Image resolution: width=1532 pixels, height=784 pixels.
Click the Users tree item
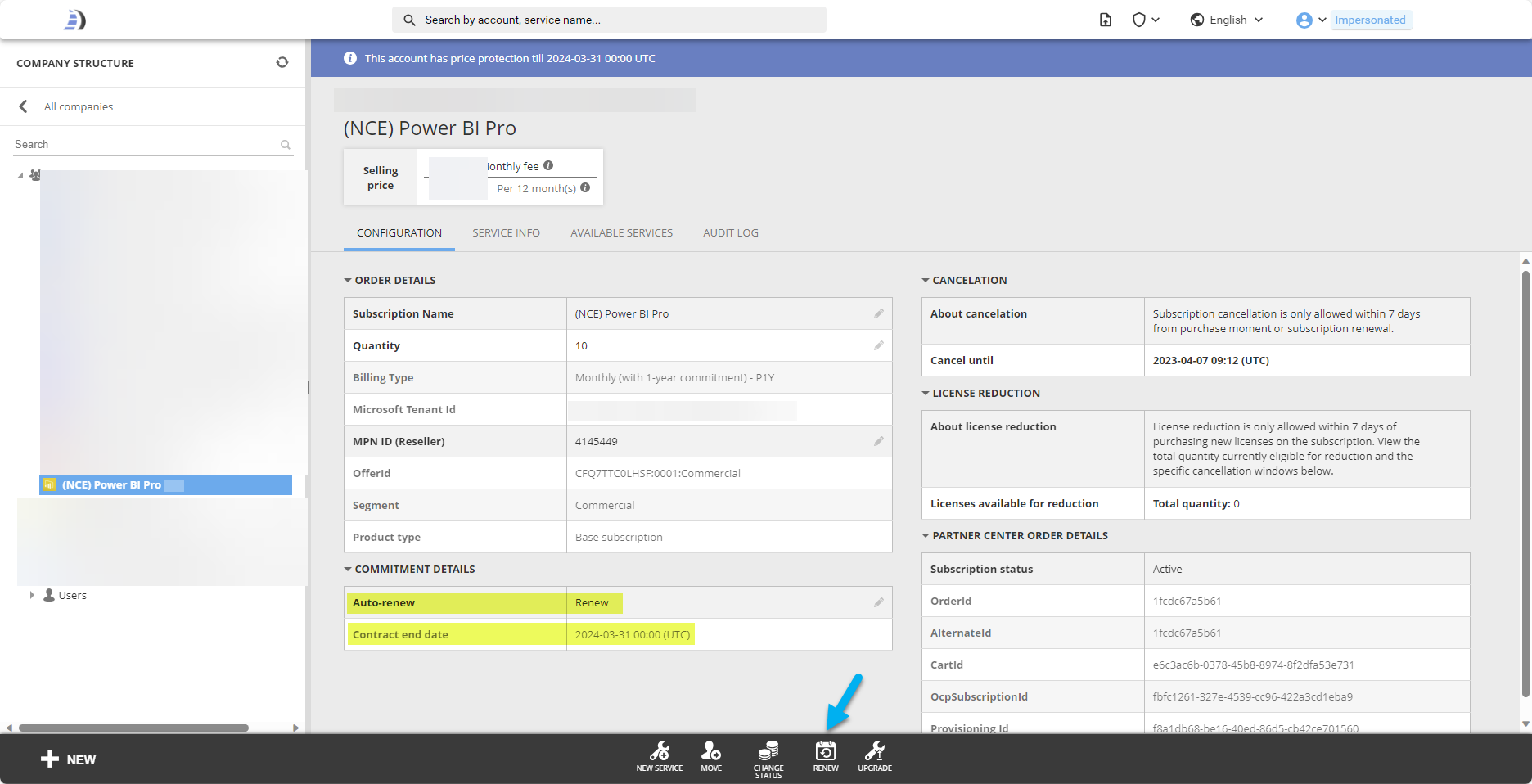[x=65, y=595]
